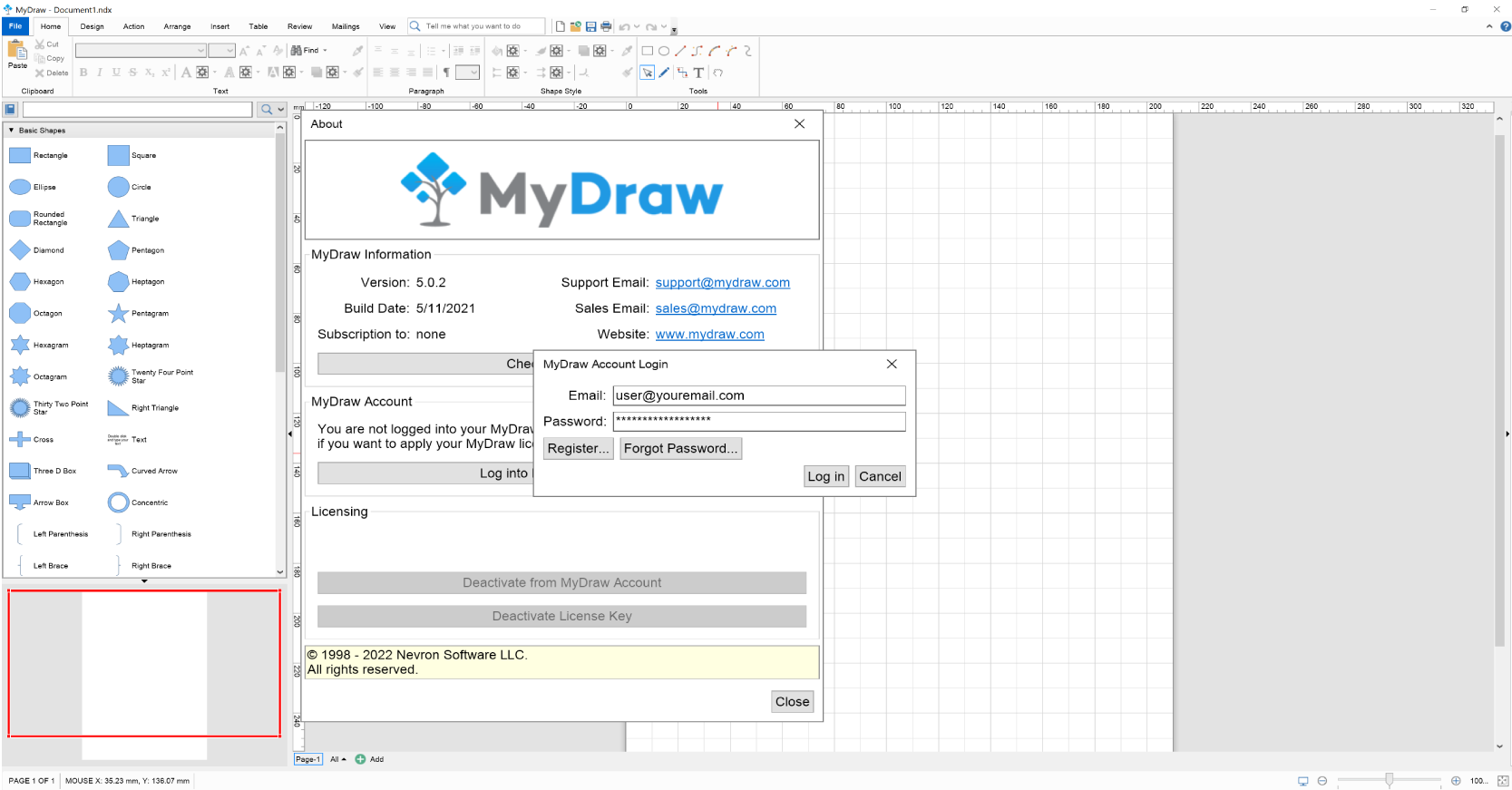This screenshot has height=790, width=1512.
Task: Open the font size combo box
Action: click(222, 51)
